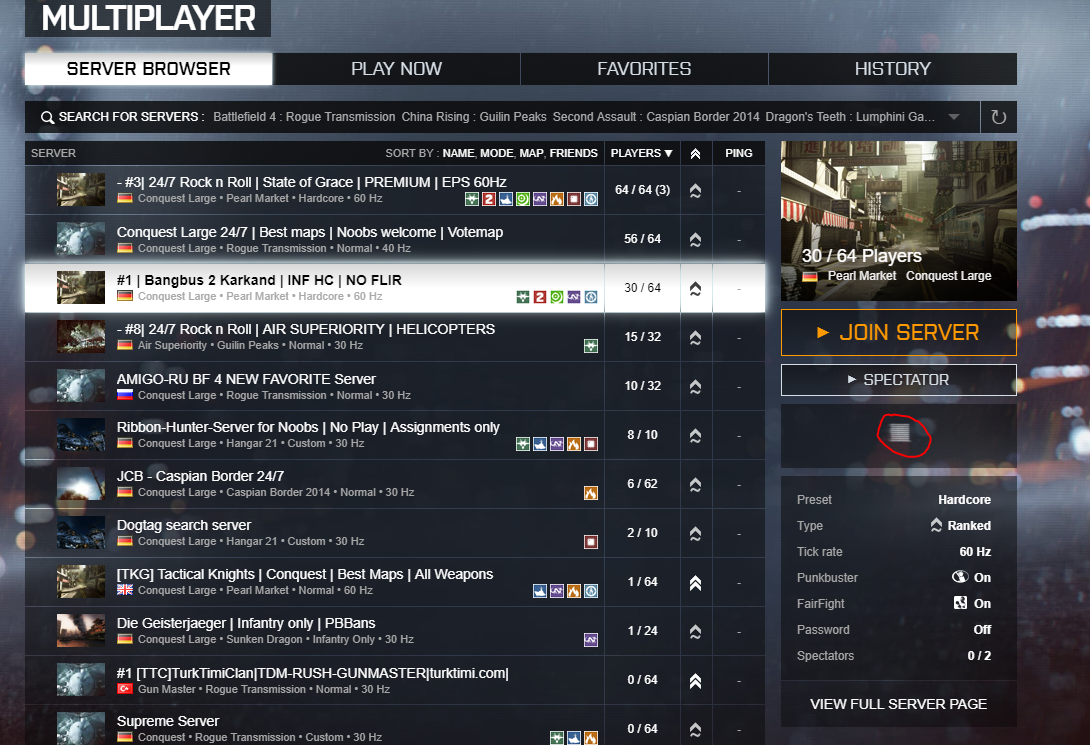
Task: Click the green target icon on Rock n Roll #3 row
Action: 523,199
